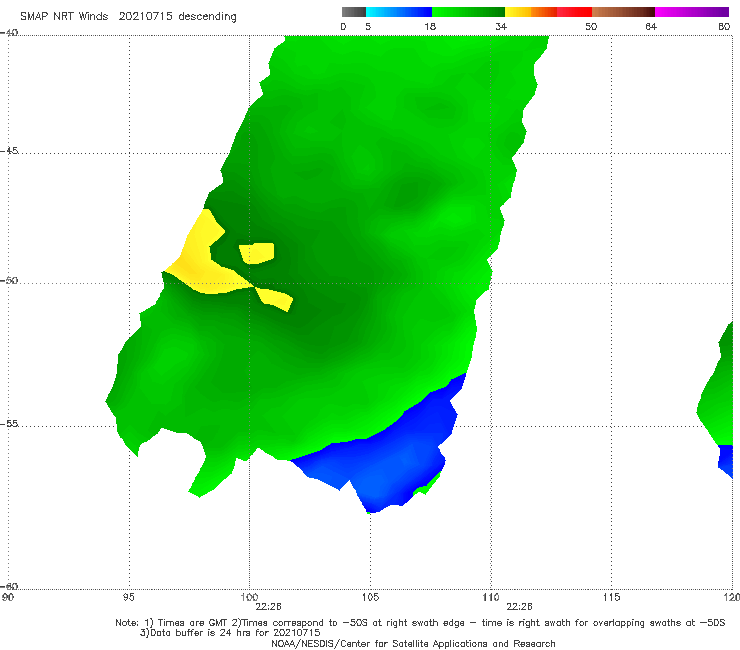Click the longitude label 100
This screenshot has width=740, height=650.
[x=249, y=597]
